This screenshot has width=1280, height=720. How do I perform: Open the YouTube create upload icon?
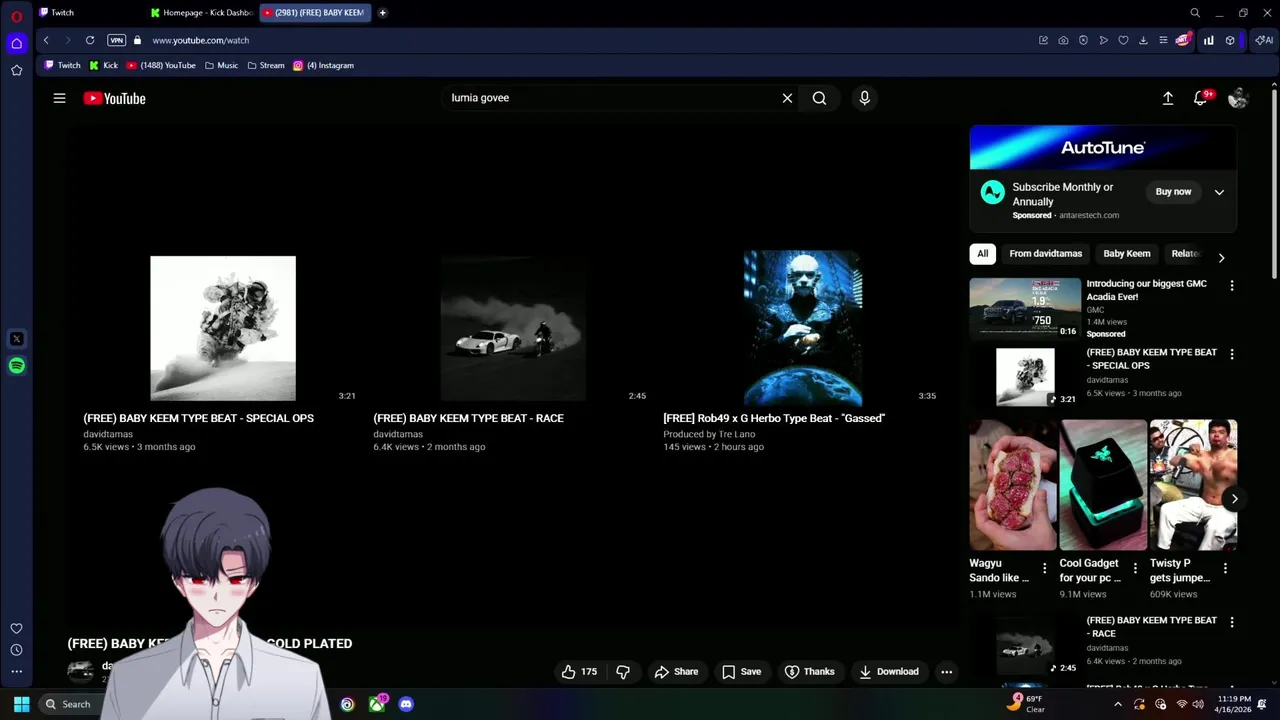(x=1167, y=98)
